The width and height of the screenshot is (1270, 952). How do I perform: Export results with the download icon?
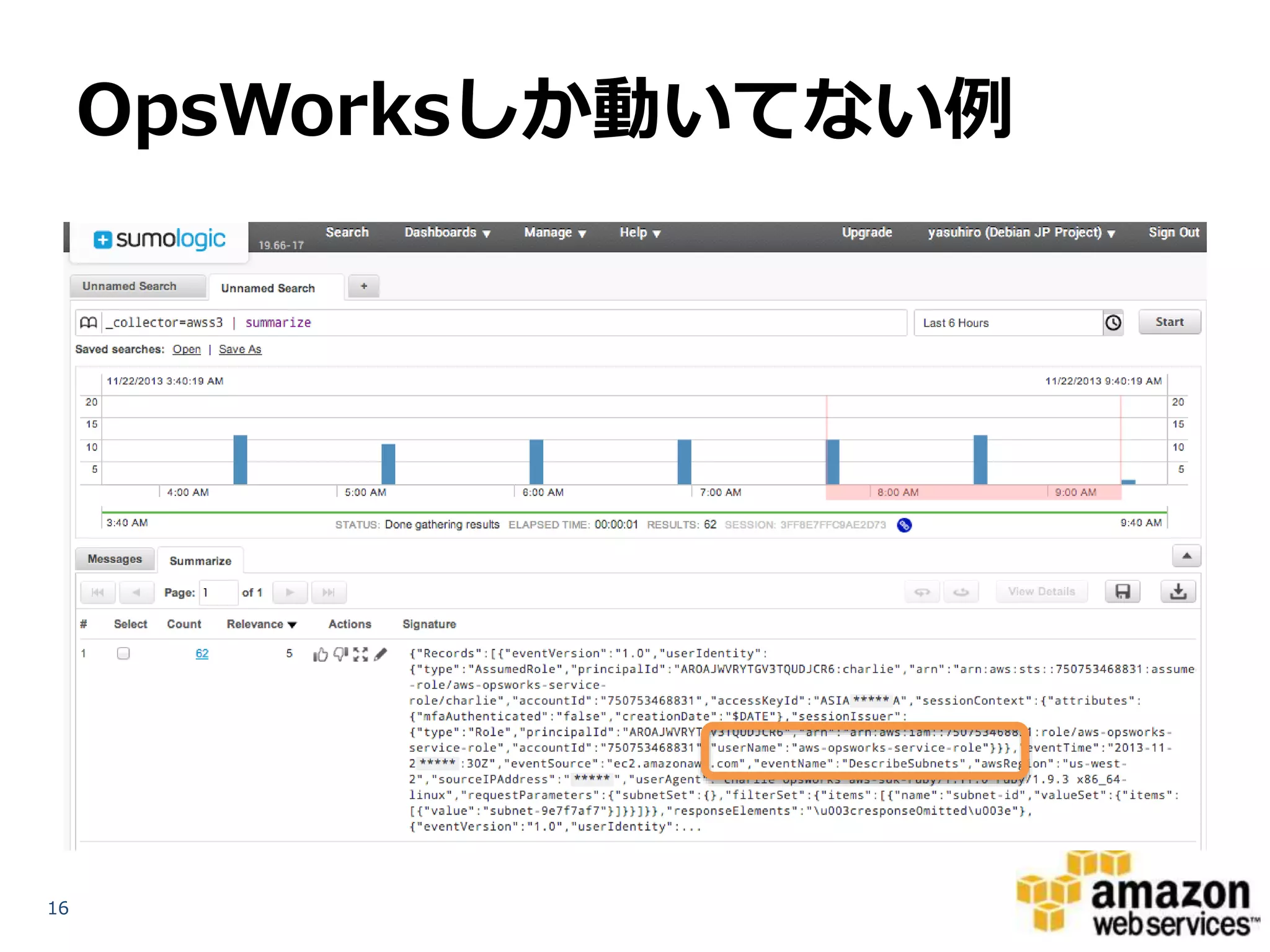click(1178, 591)
